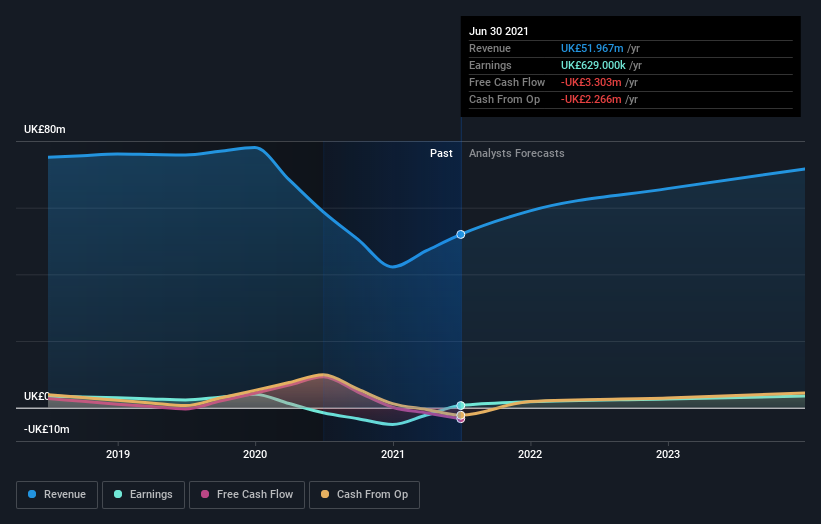Click the Revenue data point on the blue line
The width and height of the screenshot is (821, 524).
coord(461,235)
